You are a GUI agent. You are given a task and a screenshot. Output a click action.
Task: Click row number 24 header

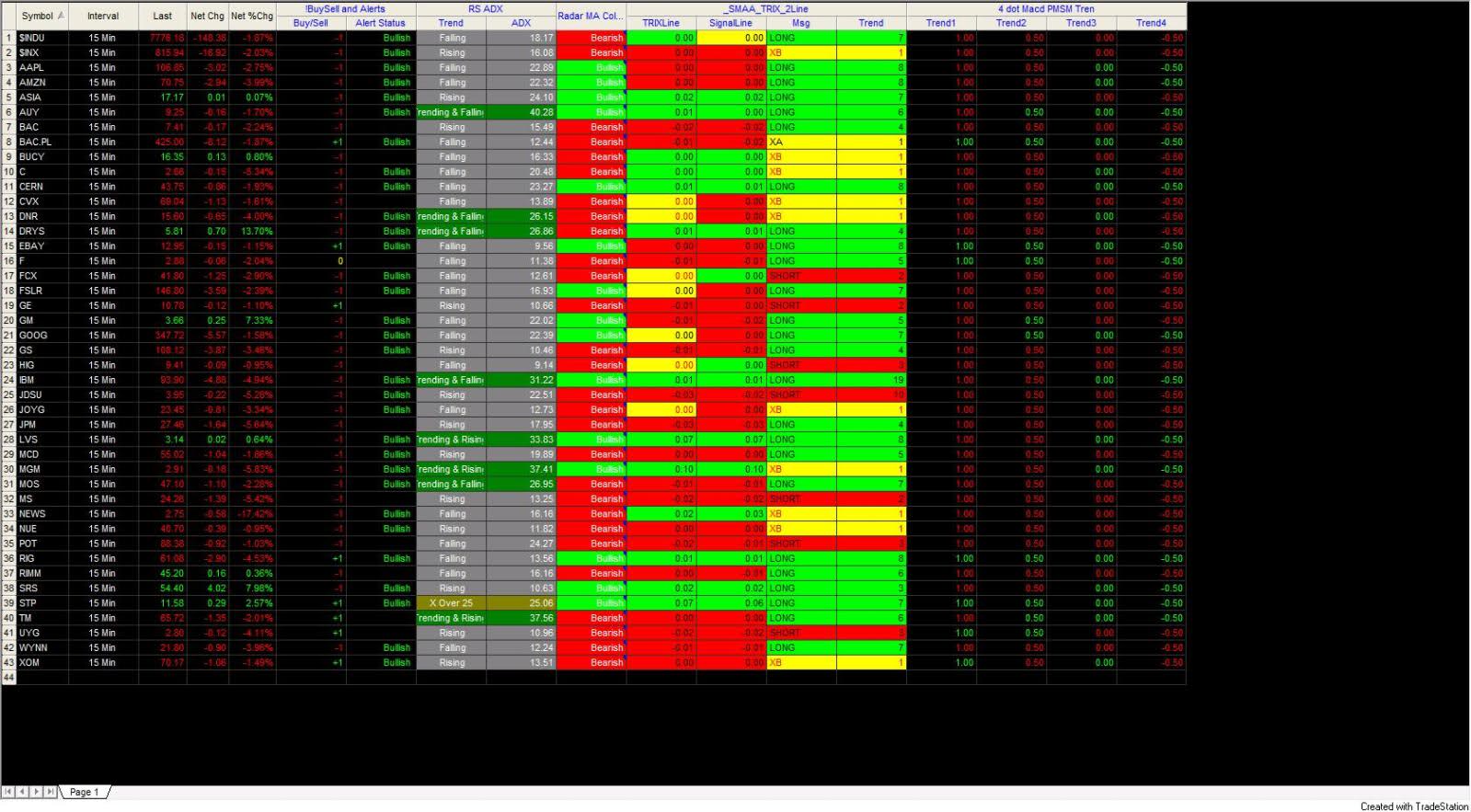click(x=9, y=380)
